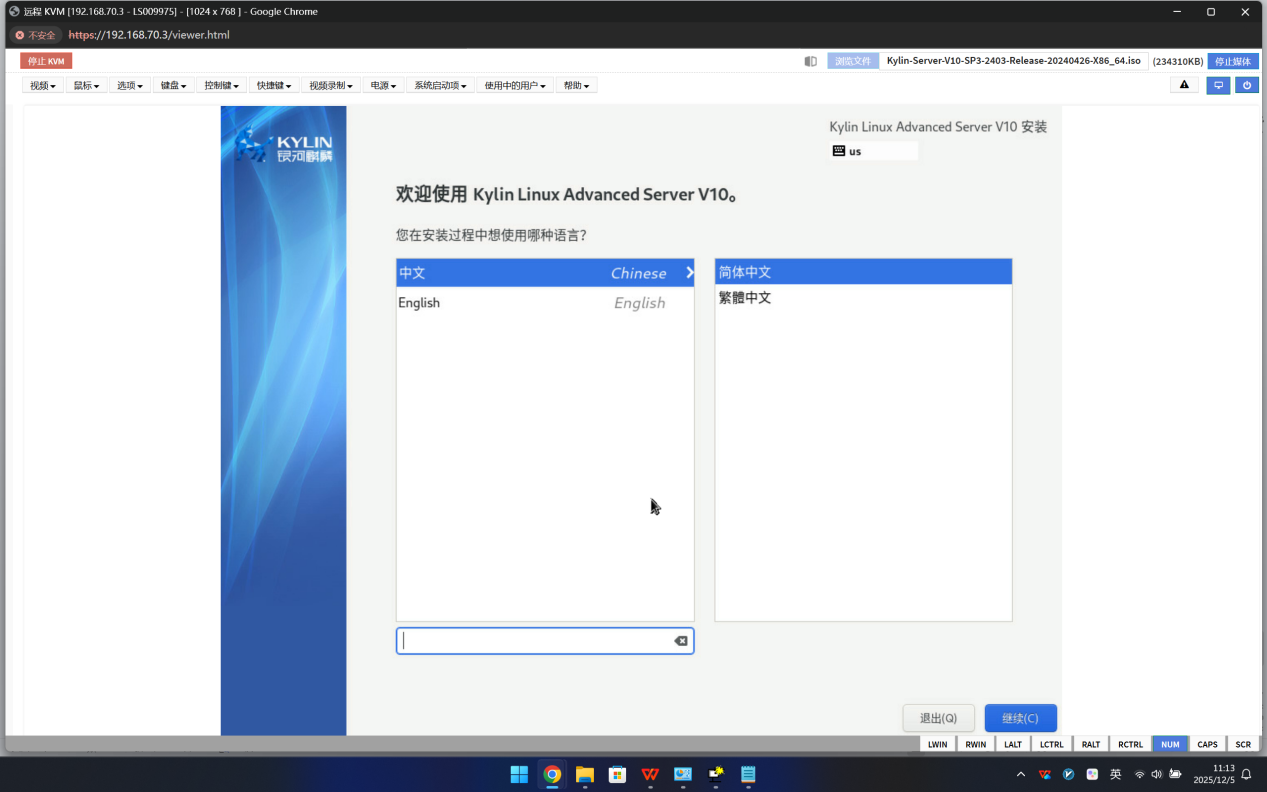The width and height of the screenshot is (1267, 792).
Task: Show hidden system tray icons
Action: click(1021, 774)
